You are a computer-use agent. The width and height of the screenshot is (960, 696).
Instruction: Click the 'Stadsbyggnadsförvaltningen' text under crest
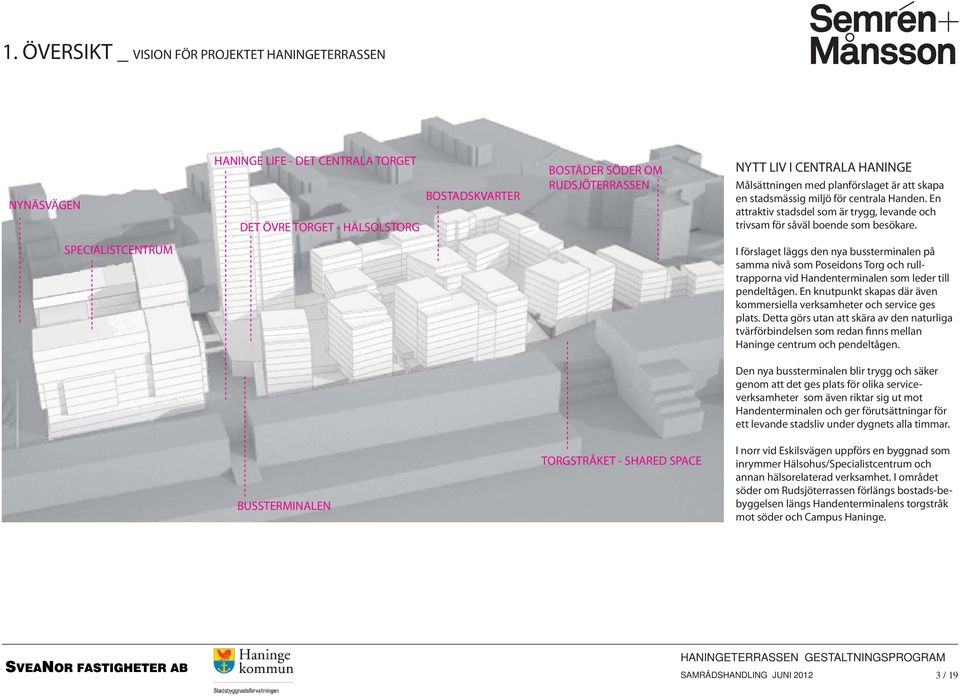246,690
